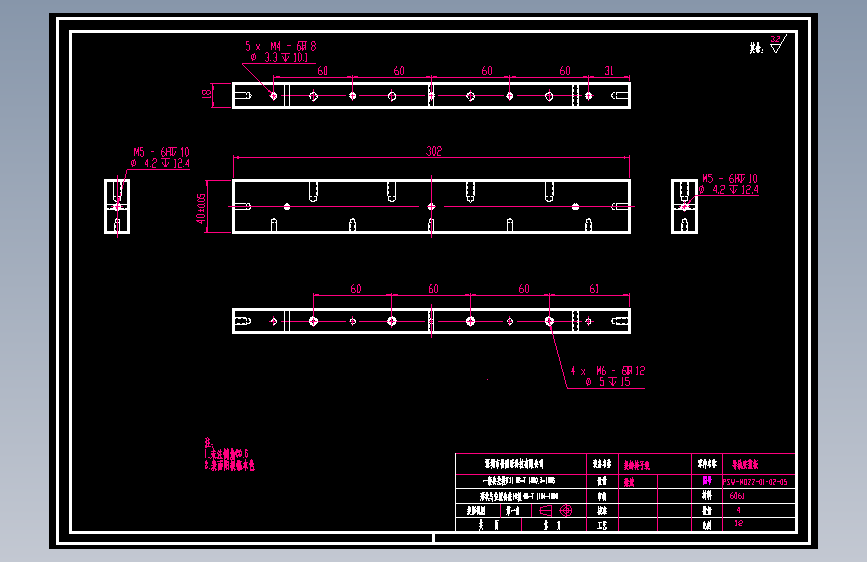867x562 pixels.
Task: Select the magenta notes block at the lower left
Action: coord(229,454)
